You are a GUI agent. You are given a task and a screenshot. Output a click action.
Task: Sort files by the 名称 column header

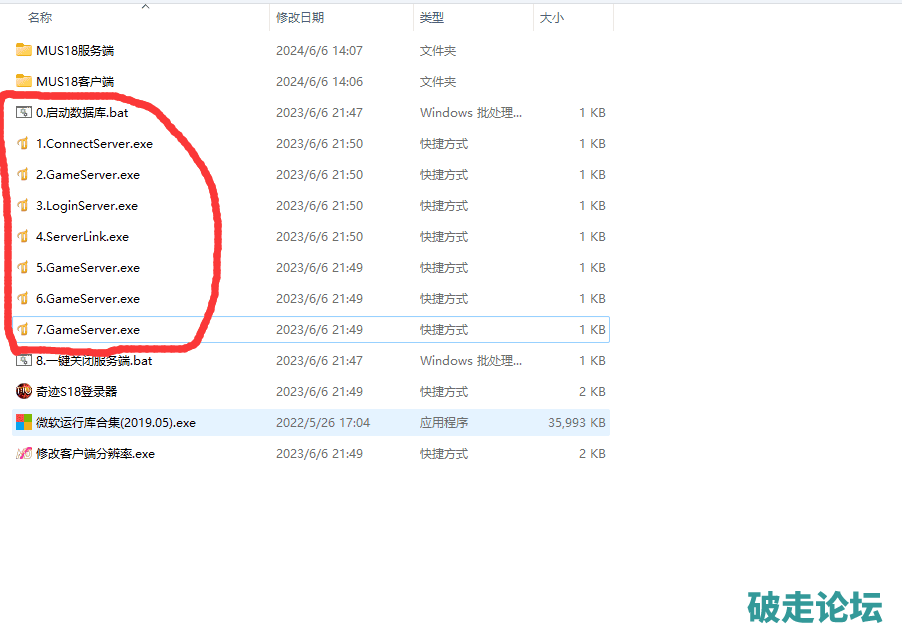[40, 18]
